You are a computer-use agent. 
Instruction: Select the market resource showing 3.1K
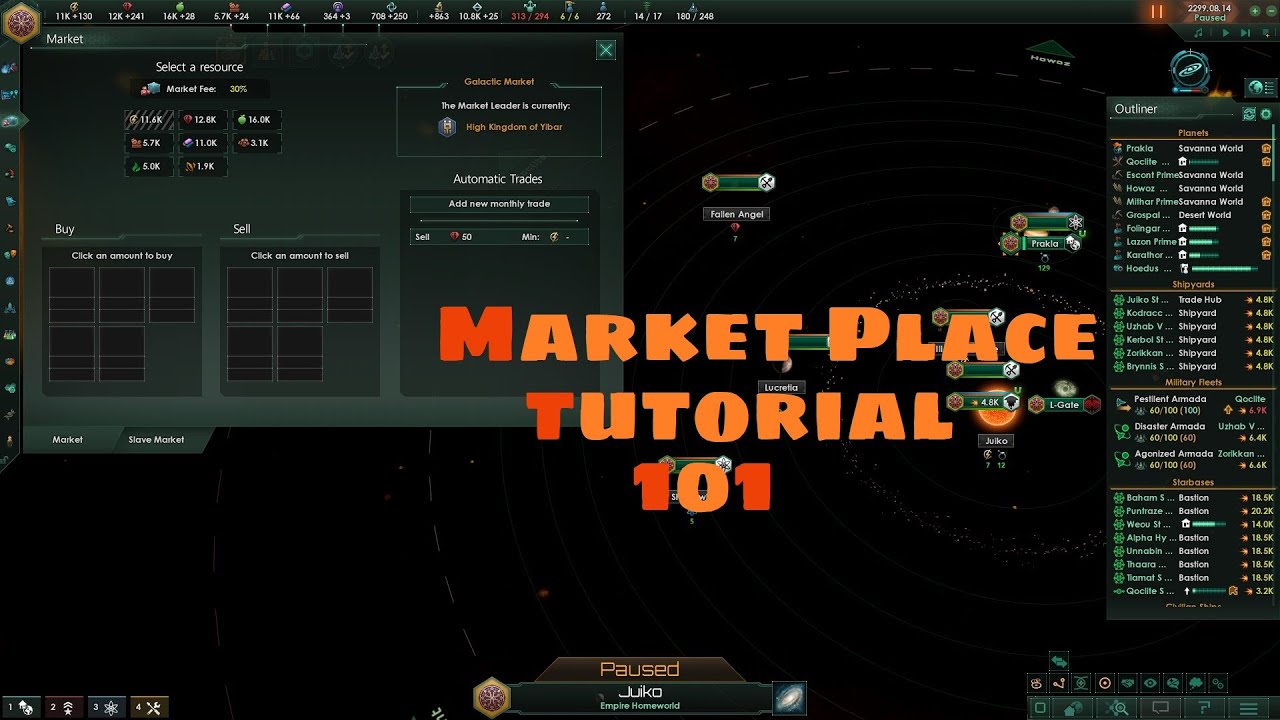(x=255, y=143)
